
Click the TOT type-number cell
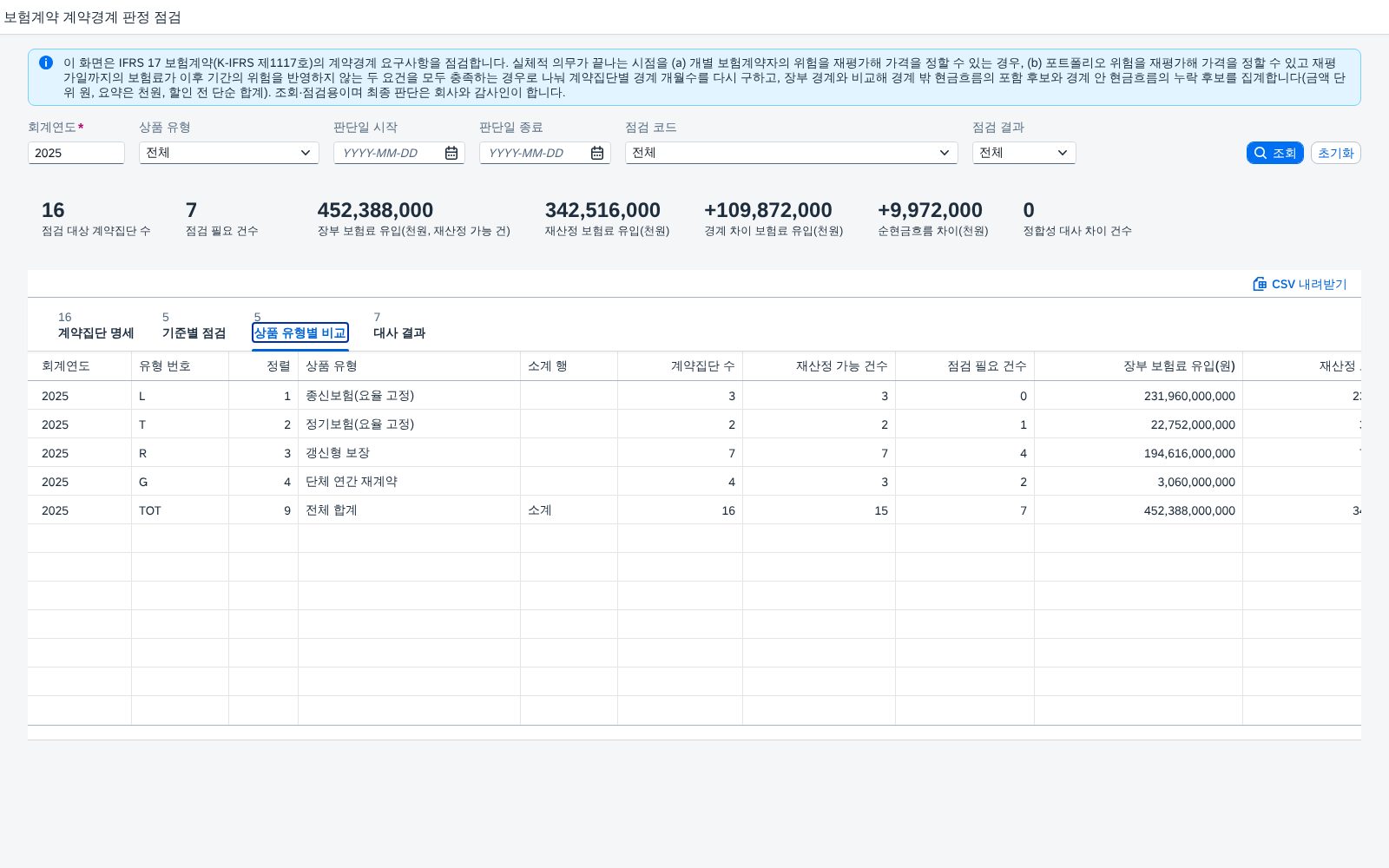click(181, 510)
